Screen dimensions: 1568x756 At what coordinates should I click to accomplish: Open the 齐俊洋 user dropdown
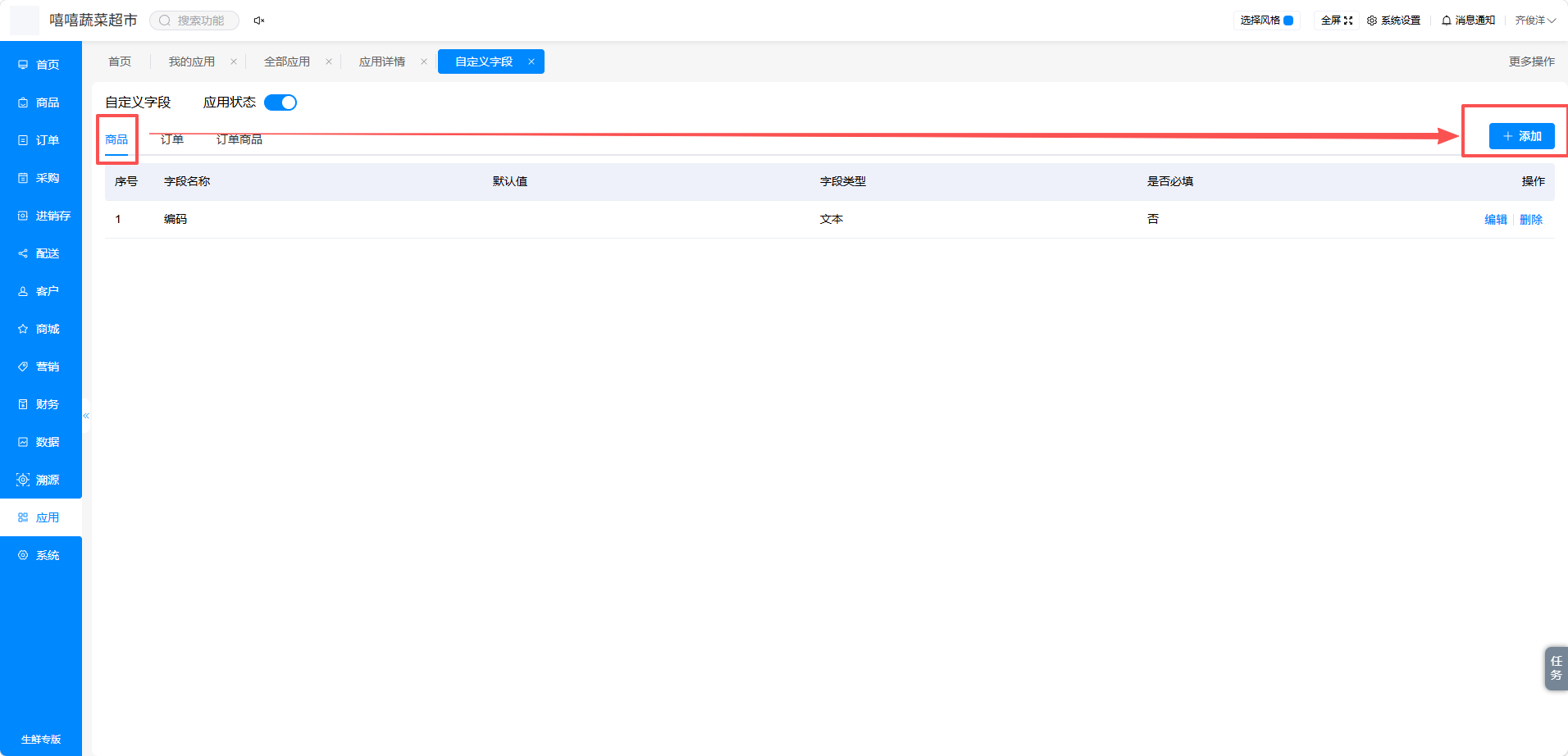click(1535, 20)
